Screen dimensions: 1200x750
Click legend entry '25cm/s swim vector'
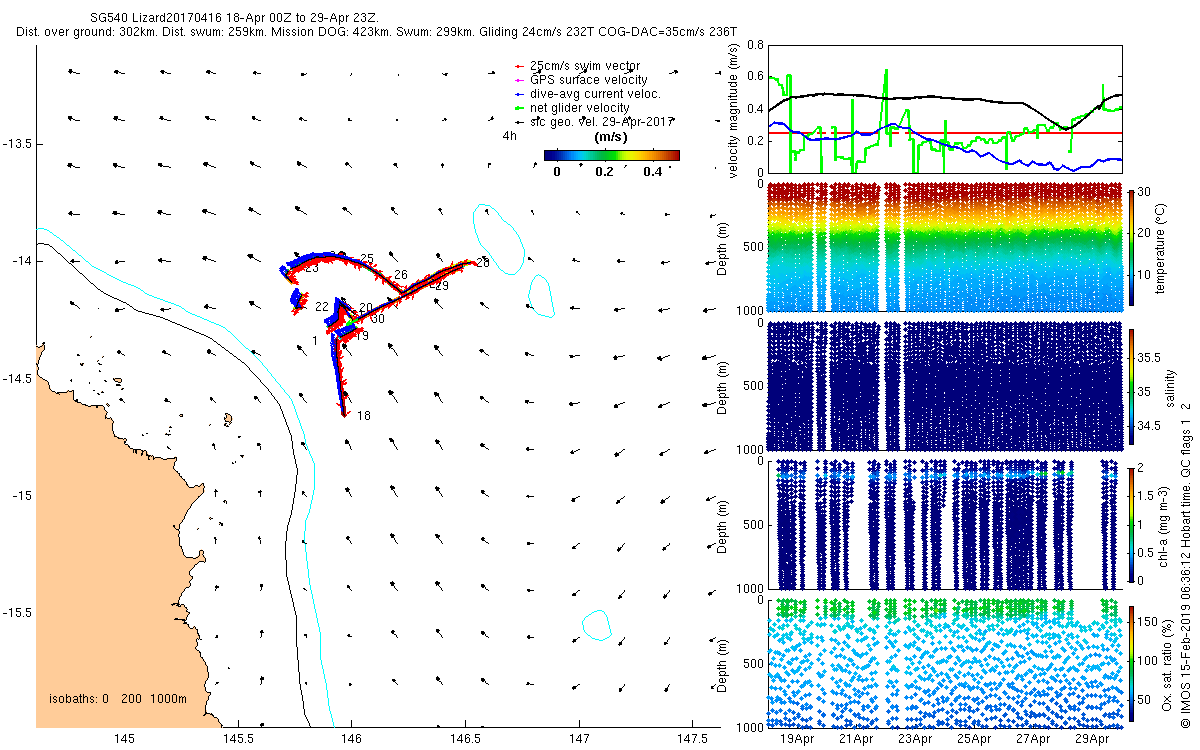click(x=584, y=66)
